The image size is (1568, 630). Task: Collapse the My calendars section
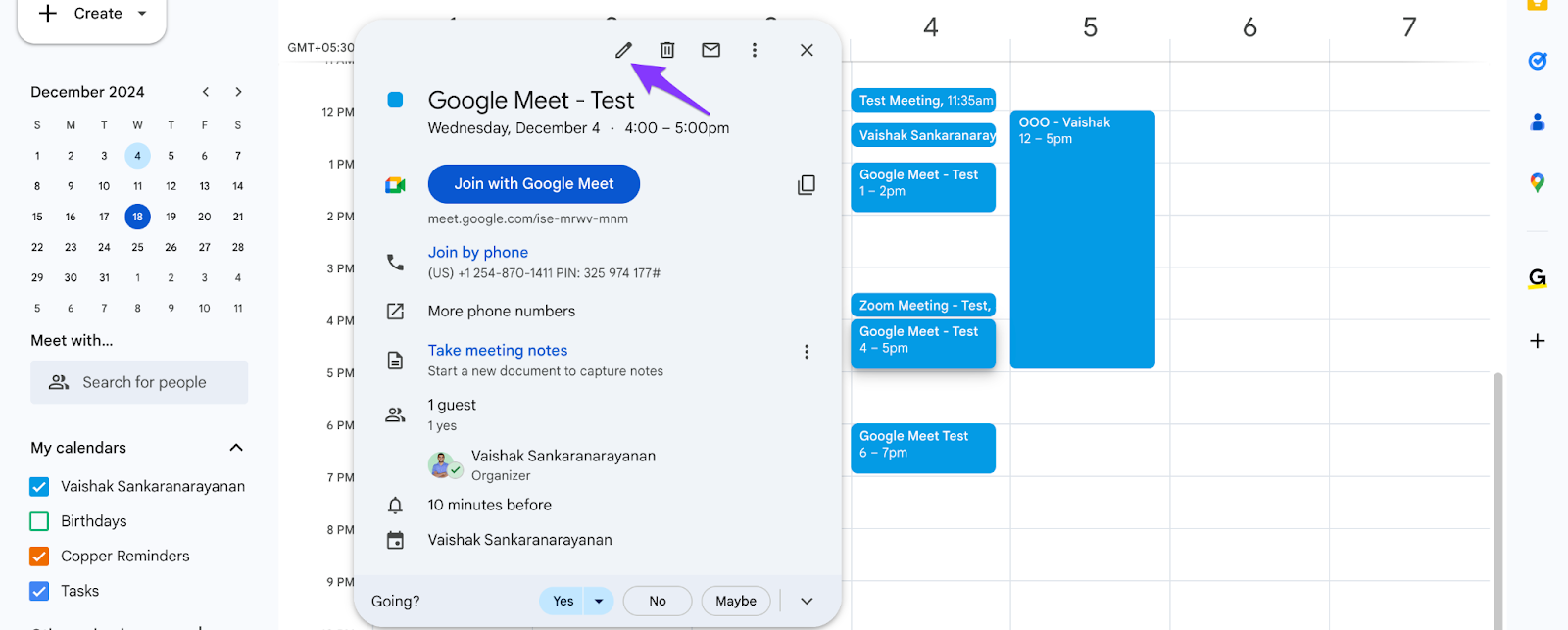coord(236,448)
